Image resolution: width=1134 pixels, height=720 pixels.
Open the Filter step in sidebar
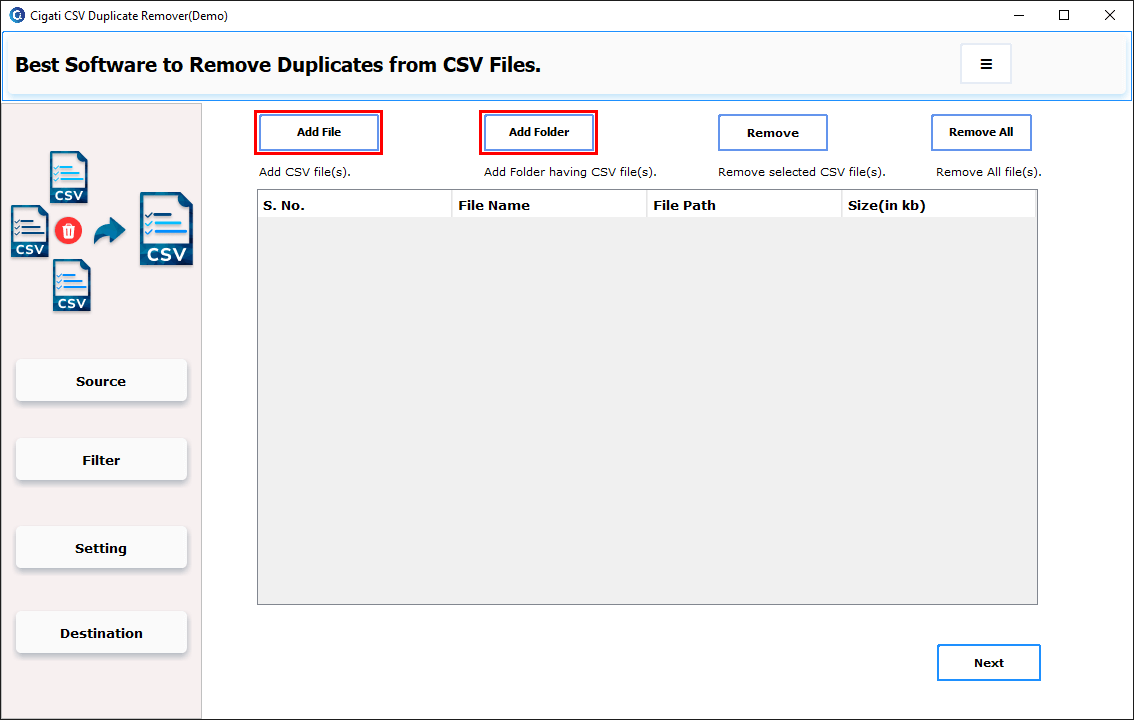coord(101,460)
